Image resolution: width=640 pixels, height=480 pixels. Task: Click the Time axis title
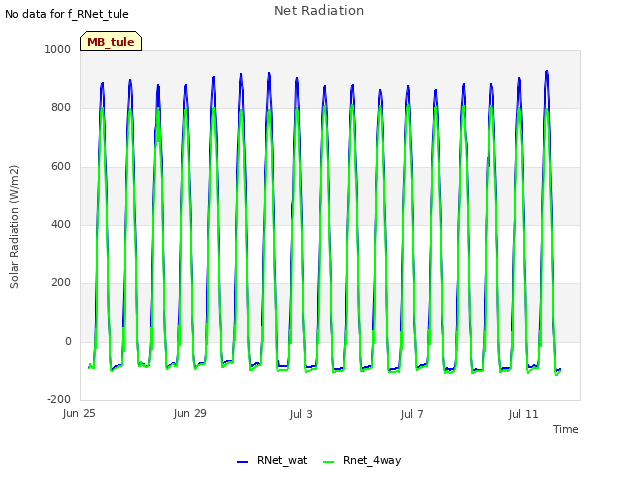[x=565, y=429]
